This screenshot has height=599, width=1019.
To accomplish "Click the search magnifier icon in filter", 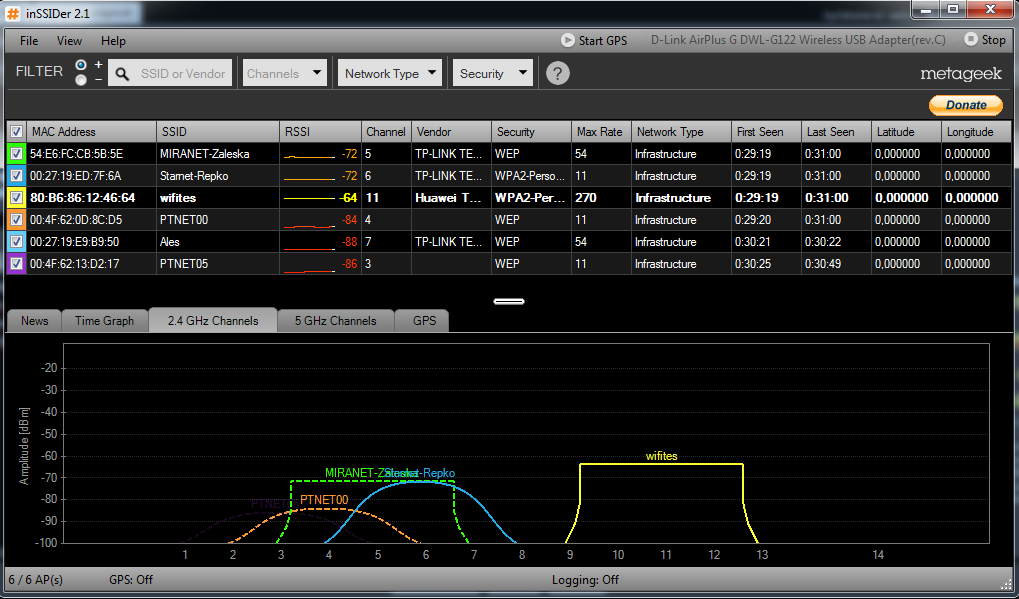I will coord(122,74).
